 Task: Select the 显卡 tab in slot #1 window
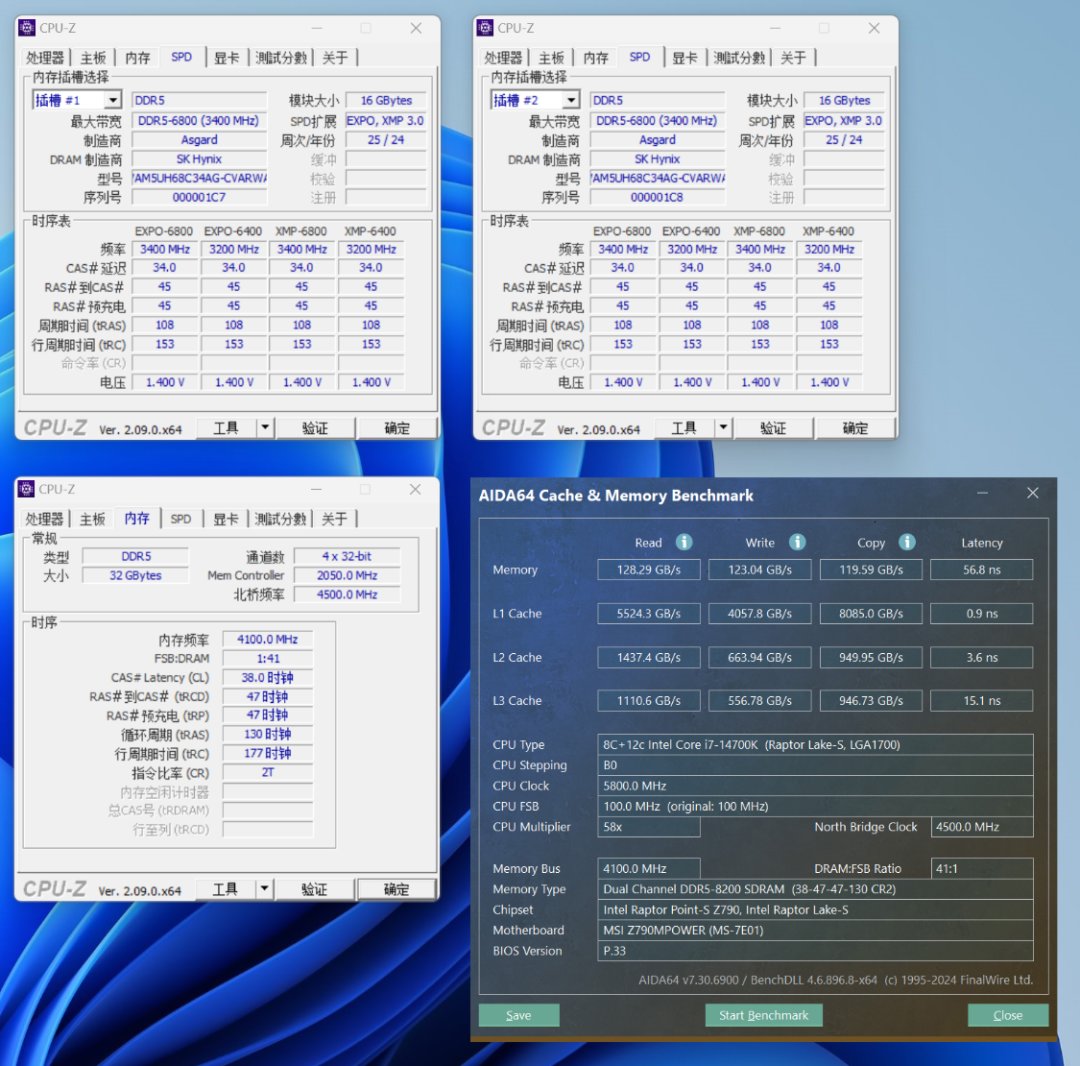tap(226, 57)
